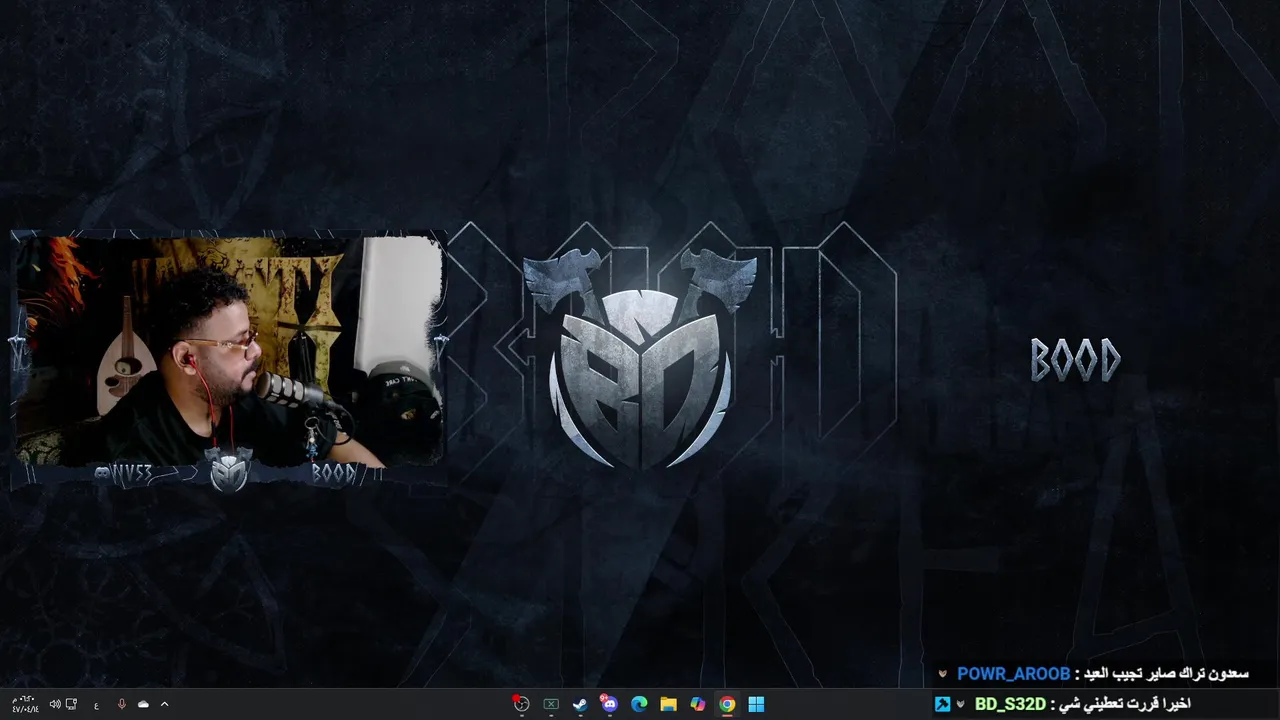Show hidden system tray icons
The width and height of the screenshot is (1280, 720).
coord(165,704)
